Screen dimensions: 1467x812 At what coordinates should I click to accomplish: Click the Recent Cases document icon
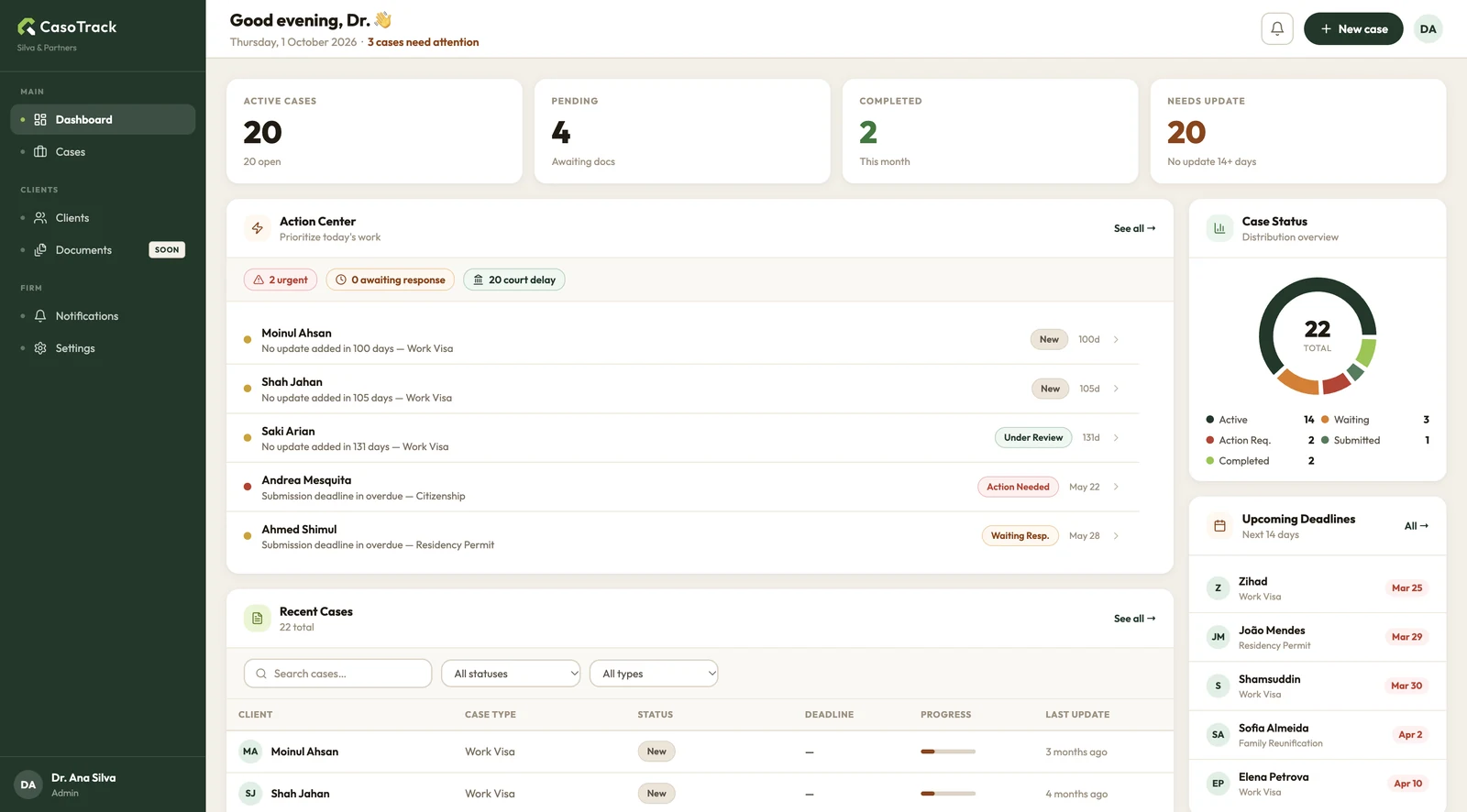click(258, 619)
